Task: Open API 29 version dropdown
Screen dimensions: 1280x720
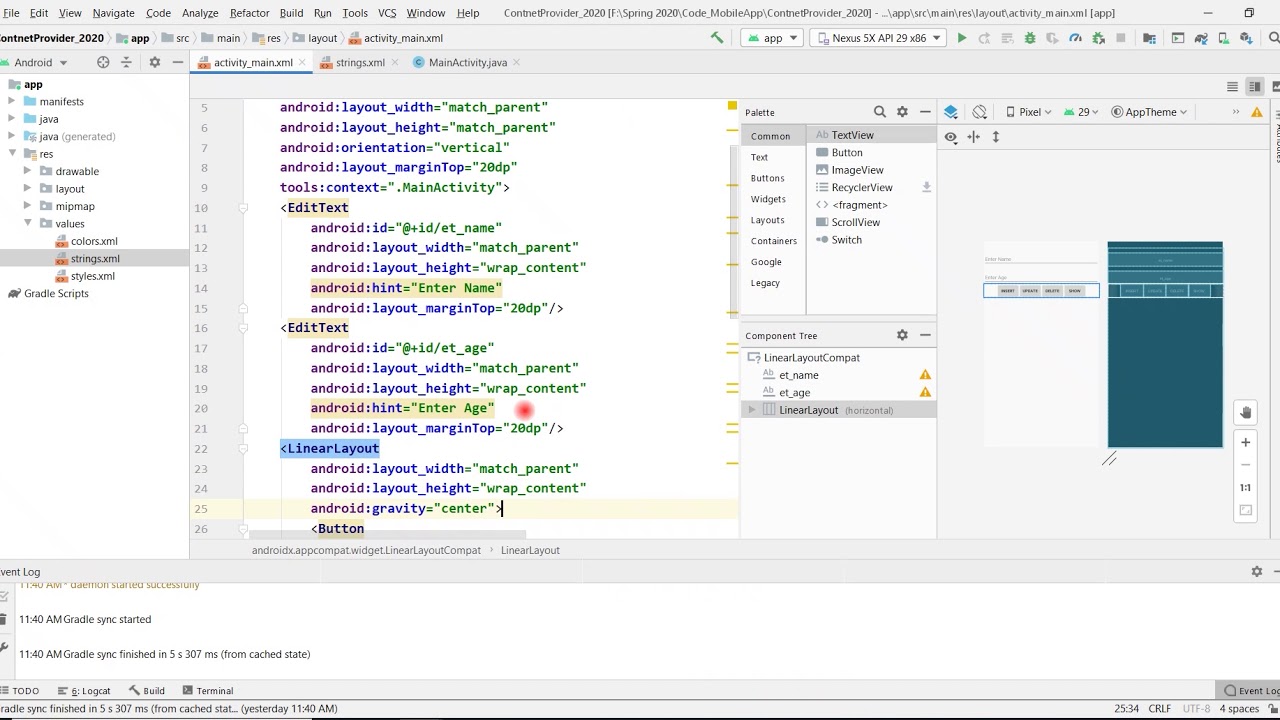Action: coord(1082,112)
